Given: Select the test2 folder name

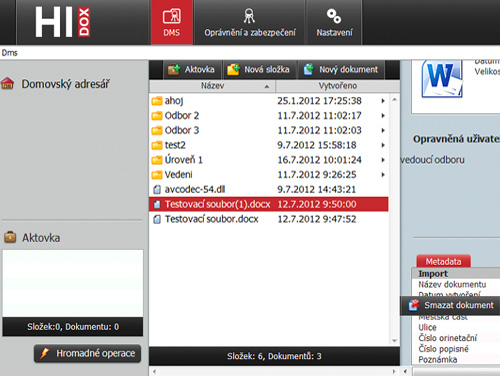Looking at the screenshot, I should (175, 145).
